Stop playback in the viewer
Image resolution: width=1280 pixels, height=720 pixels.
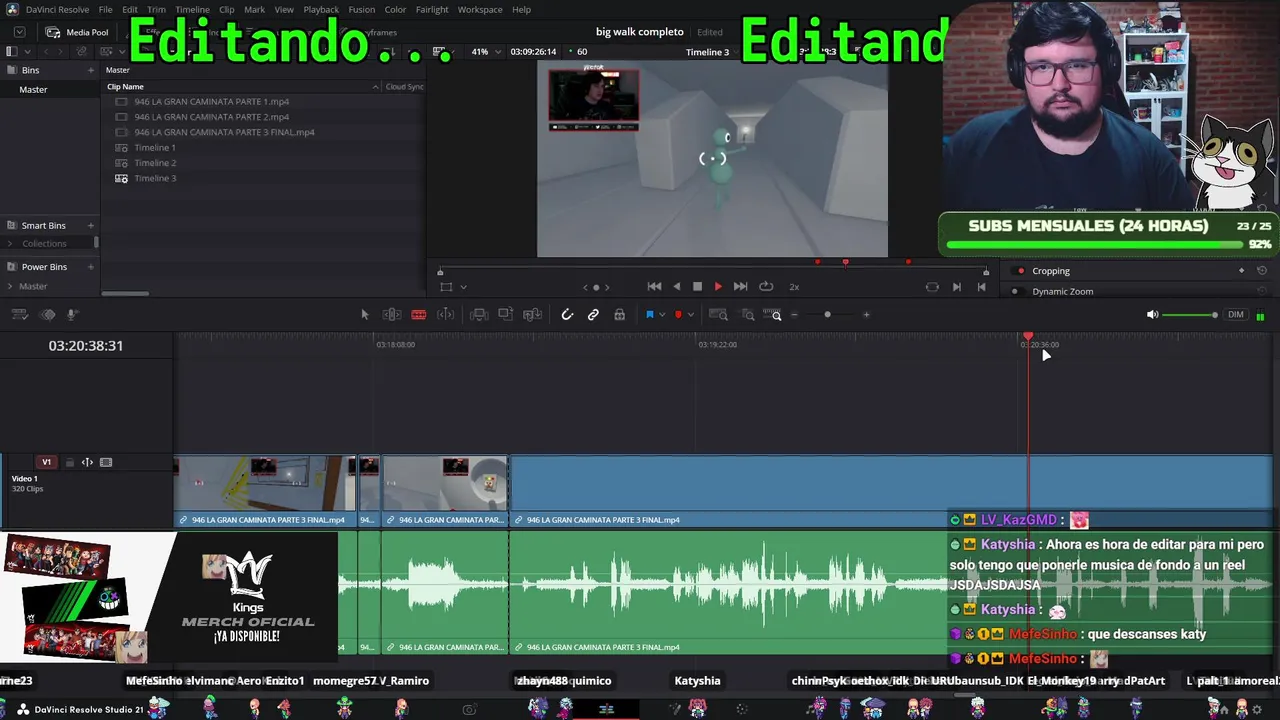point(697,287)
